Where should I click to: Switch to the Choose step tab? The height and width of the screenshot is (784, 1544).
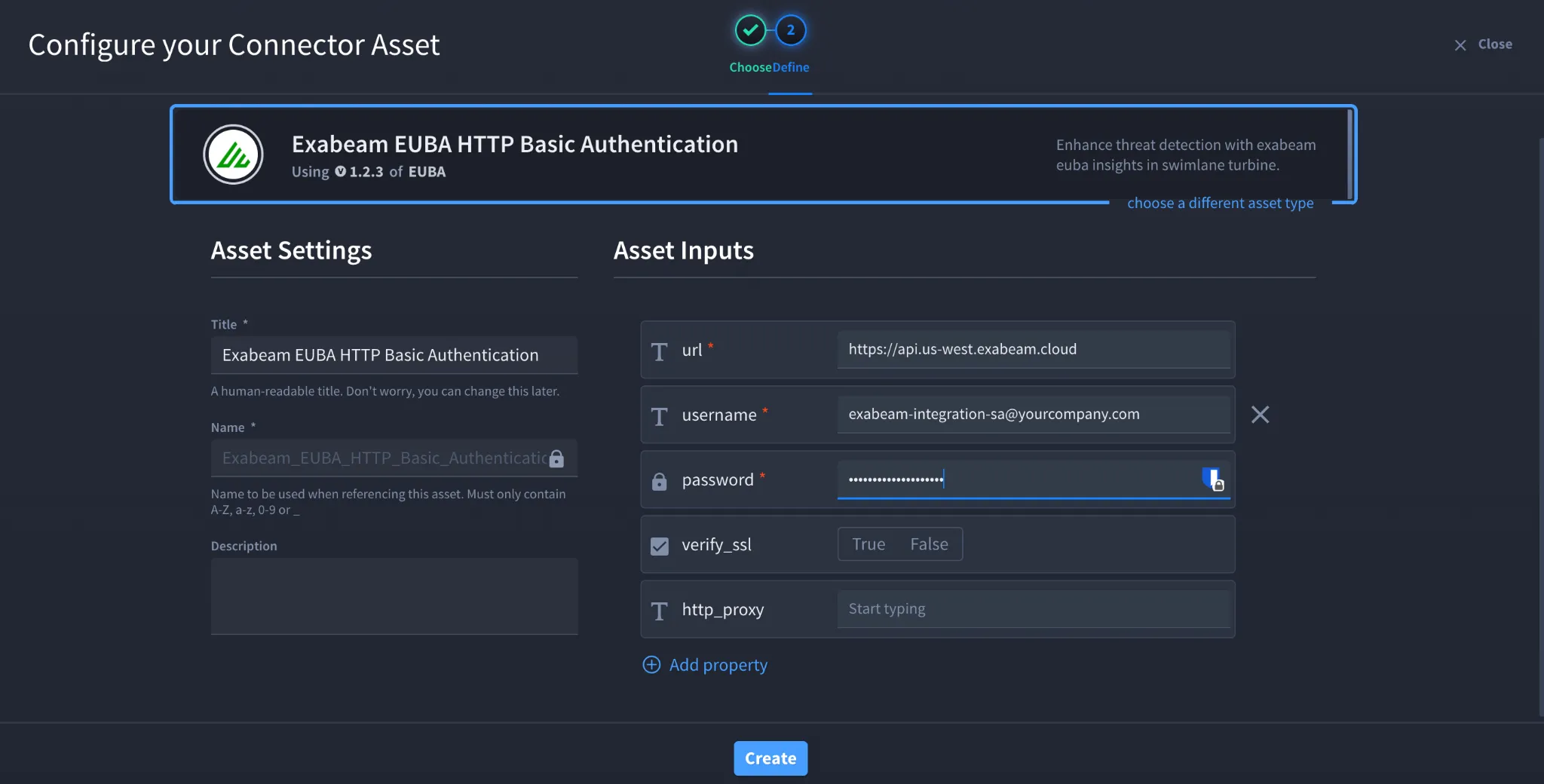750,67
